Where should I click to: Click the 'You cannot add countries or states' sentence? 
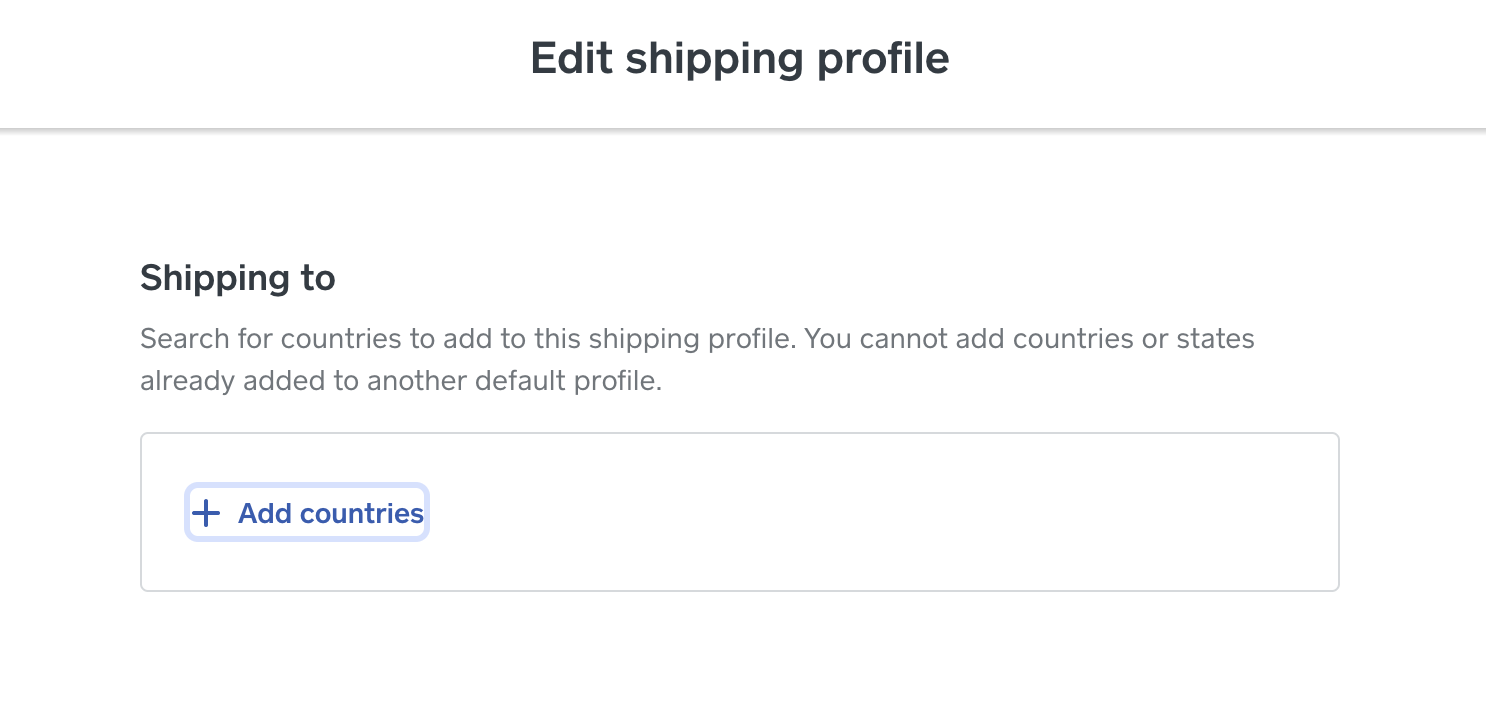point(1029,339)
